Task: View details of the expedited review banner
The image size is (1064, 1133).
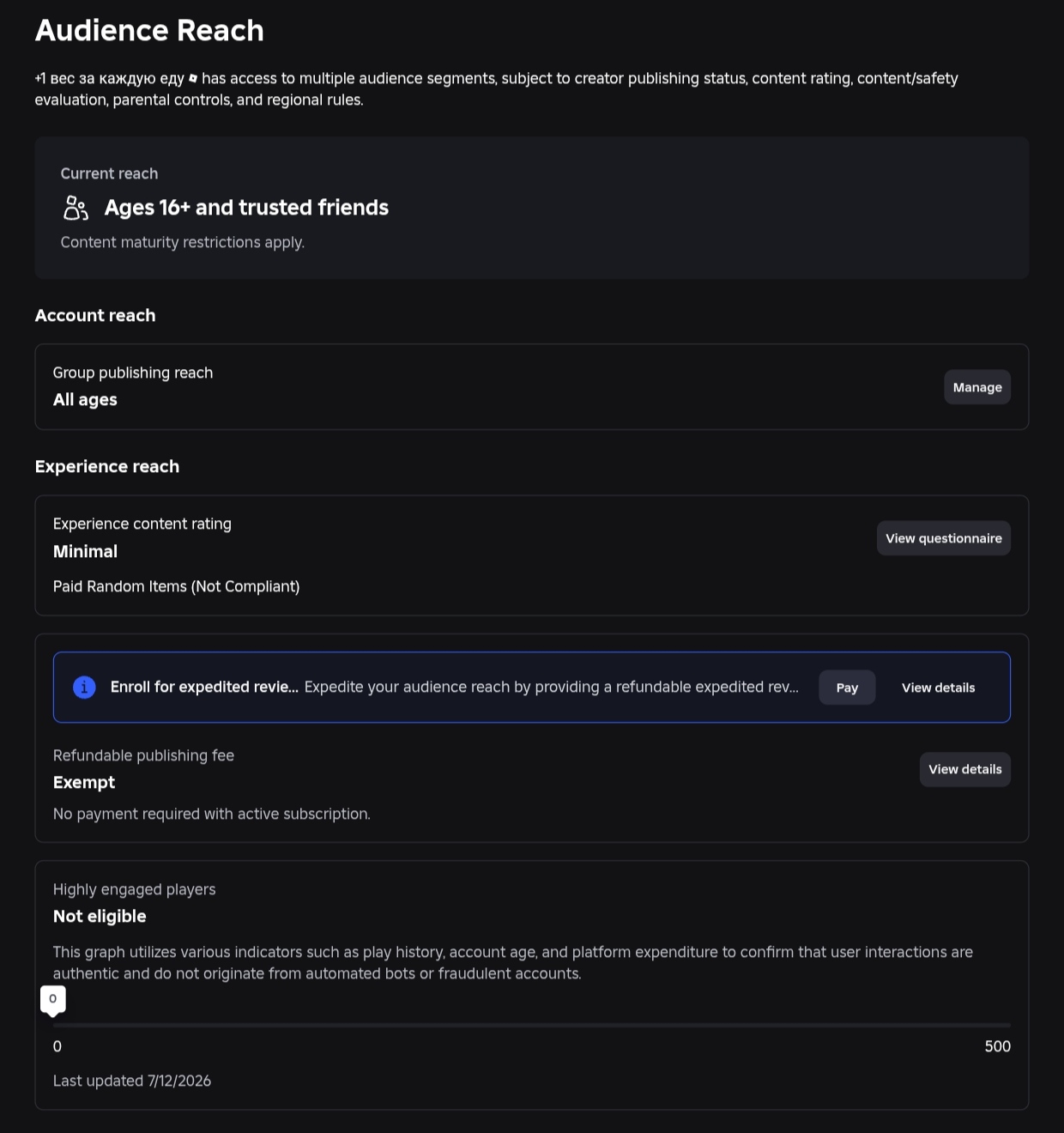Action: (x=938, y=688)
